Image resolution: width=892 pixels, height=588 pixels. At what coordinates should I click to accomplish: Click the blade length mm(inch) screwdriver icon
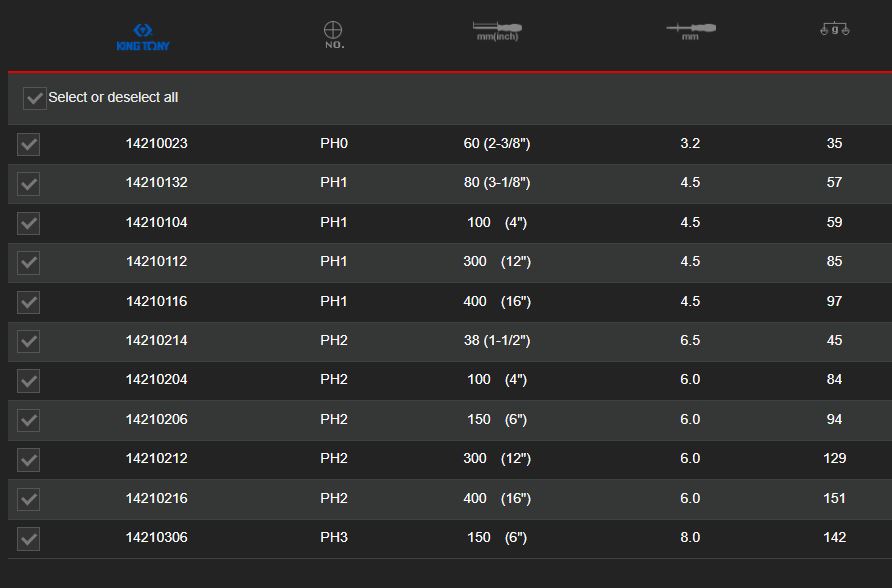coord(497,31)
